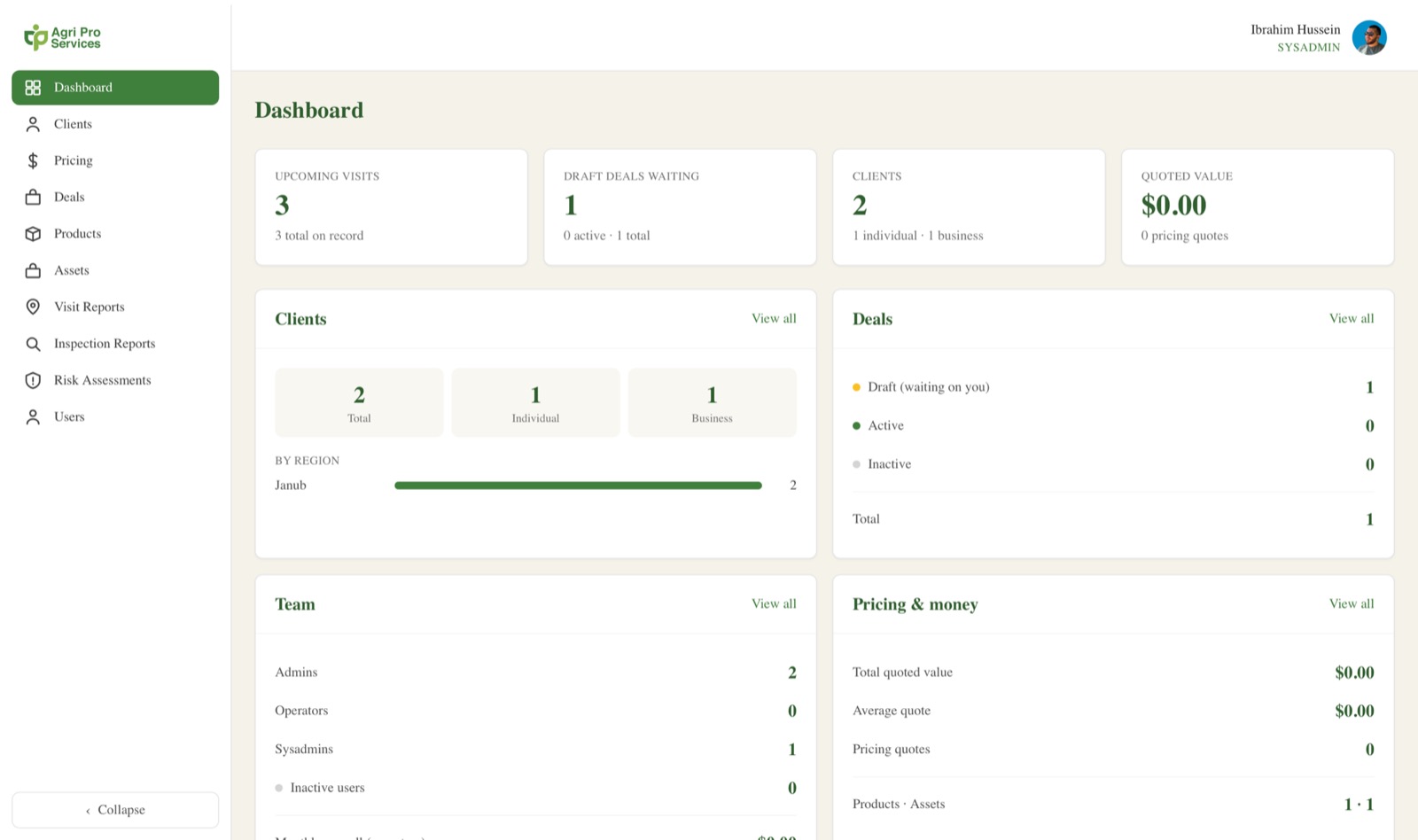Click the Pricing dollar sign icon
This screenshot has height=840, width=1418.
point(33,160)
